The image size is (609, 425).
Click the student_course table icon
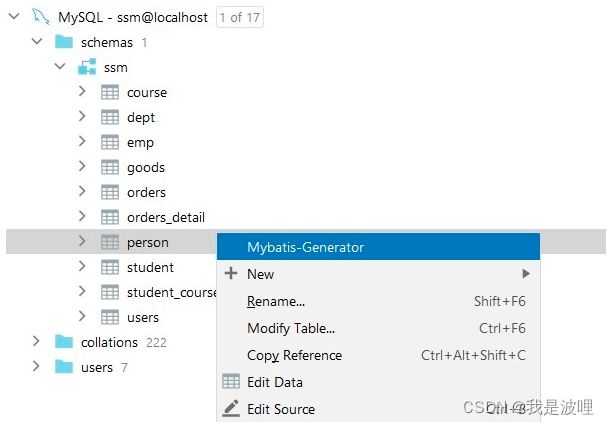click(110, 292)
